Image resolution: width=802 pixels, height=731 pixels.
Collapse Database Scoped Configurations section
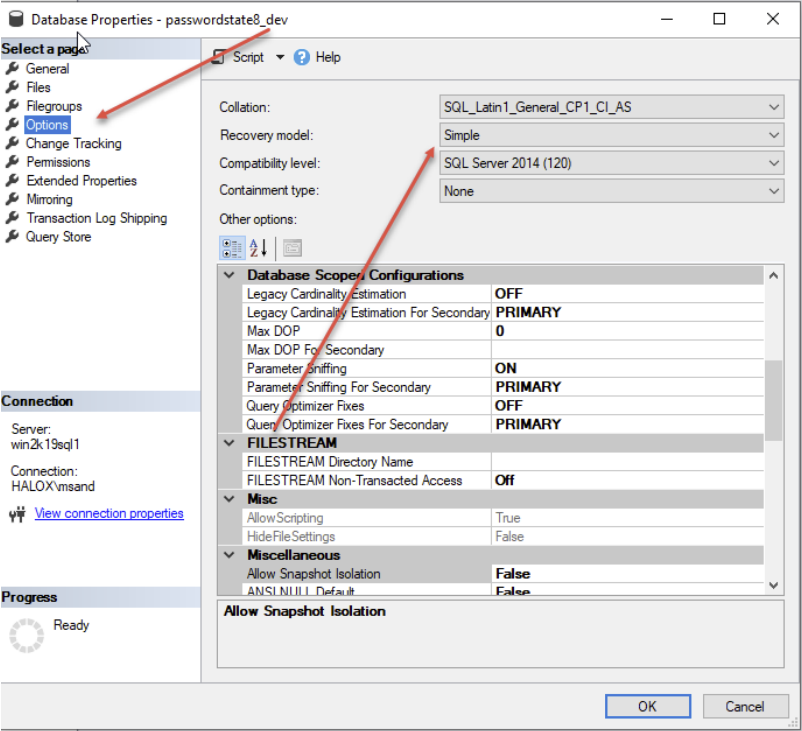point(229,275)
